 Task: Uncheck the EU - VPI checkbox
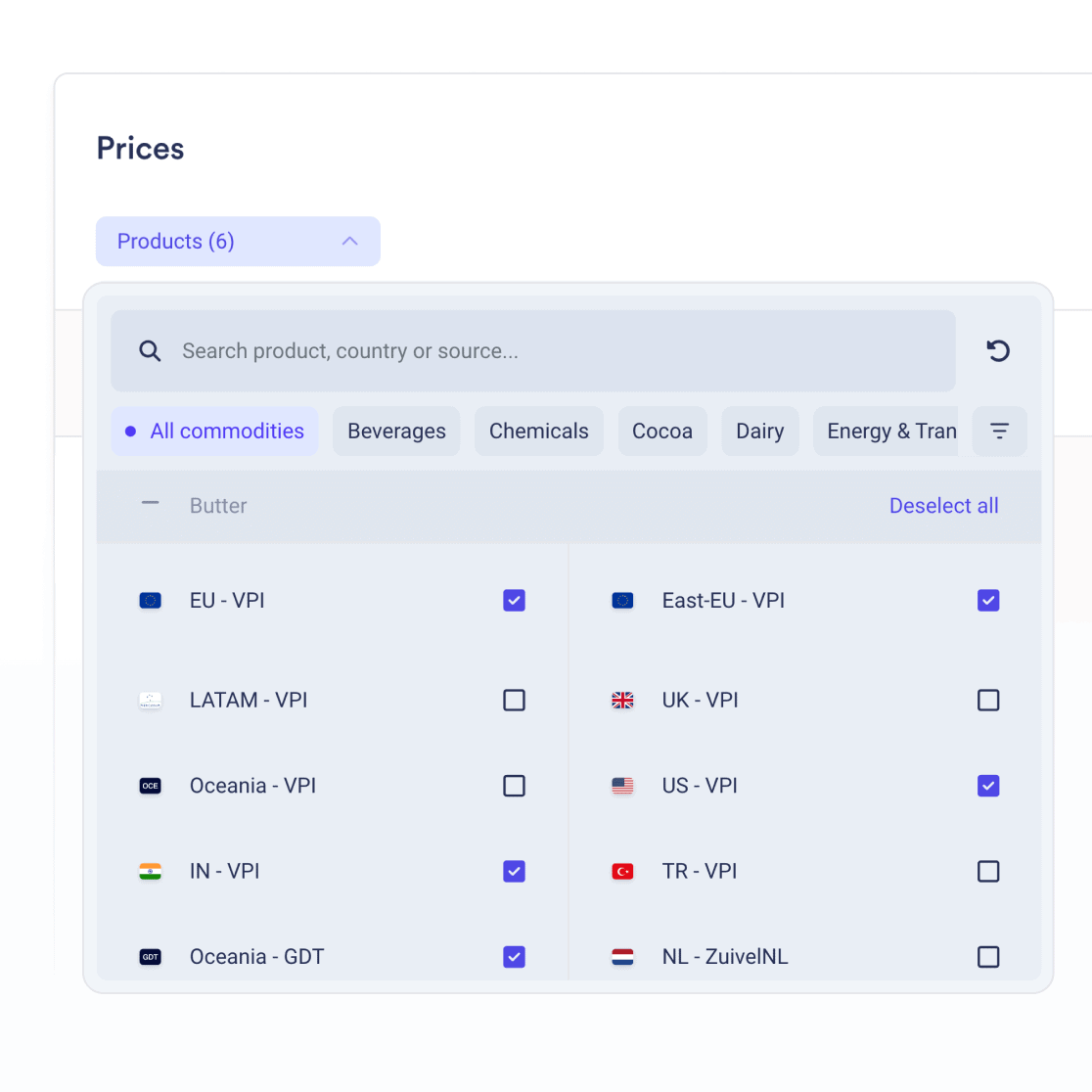coord(514,601)
